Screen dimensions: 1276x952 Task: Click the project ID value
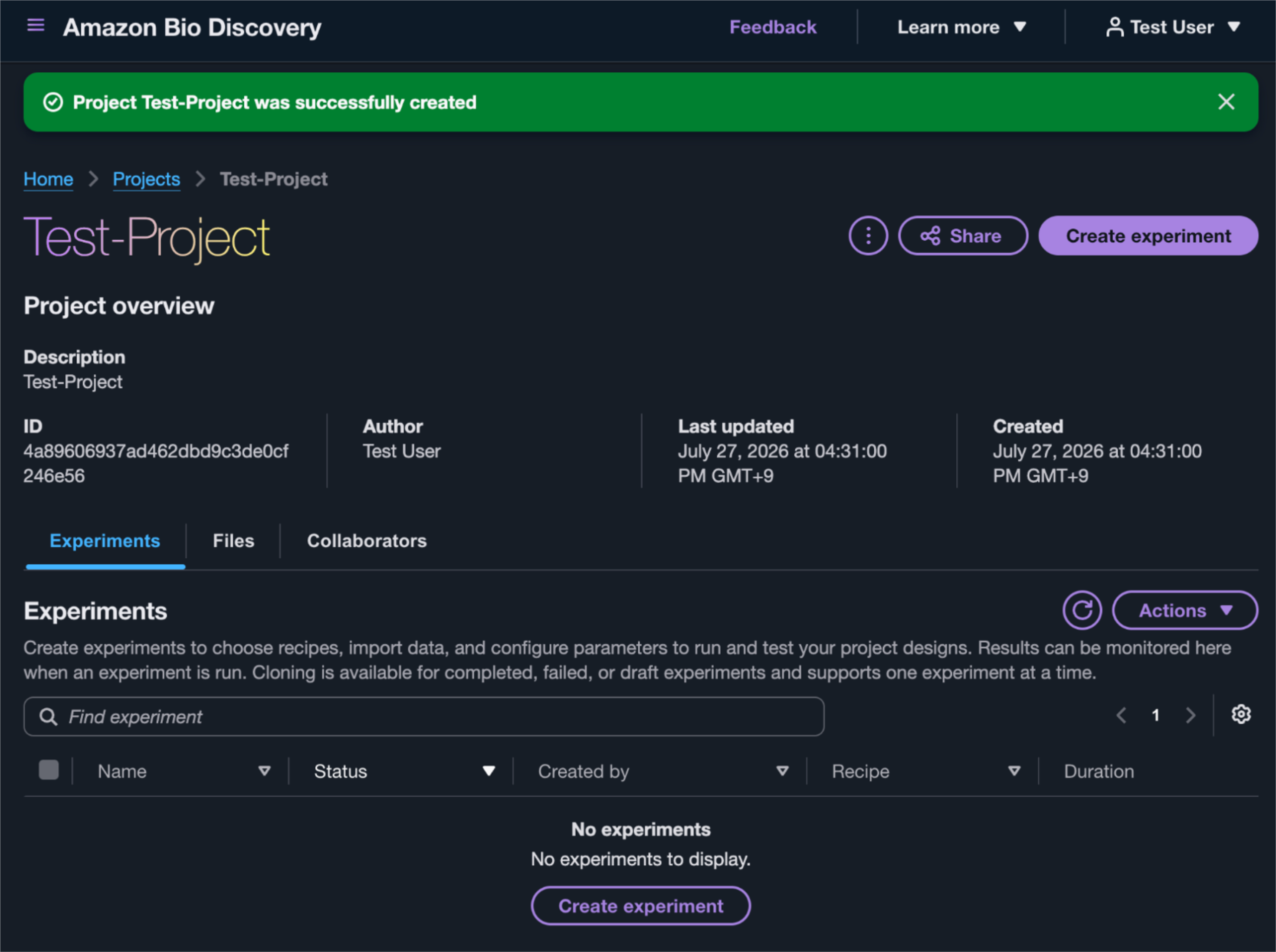pos(156,463)
